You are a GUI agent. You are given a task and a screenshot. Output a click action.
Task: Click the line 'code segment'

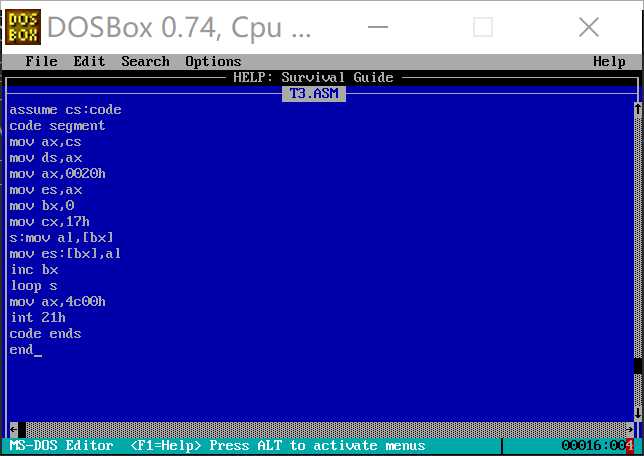[x=57, y=126]
